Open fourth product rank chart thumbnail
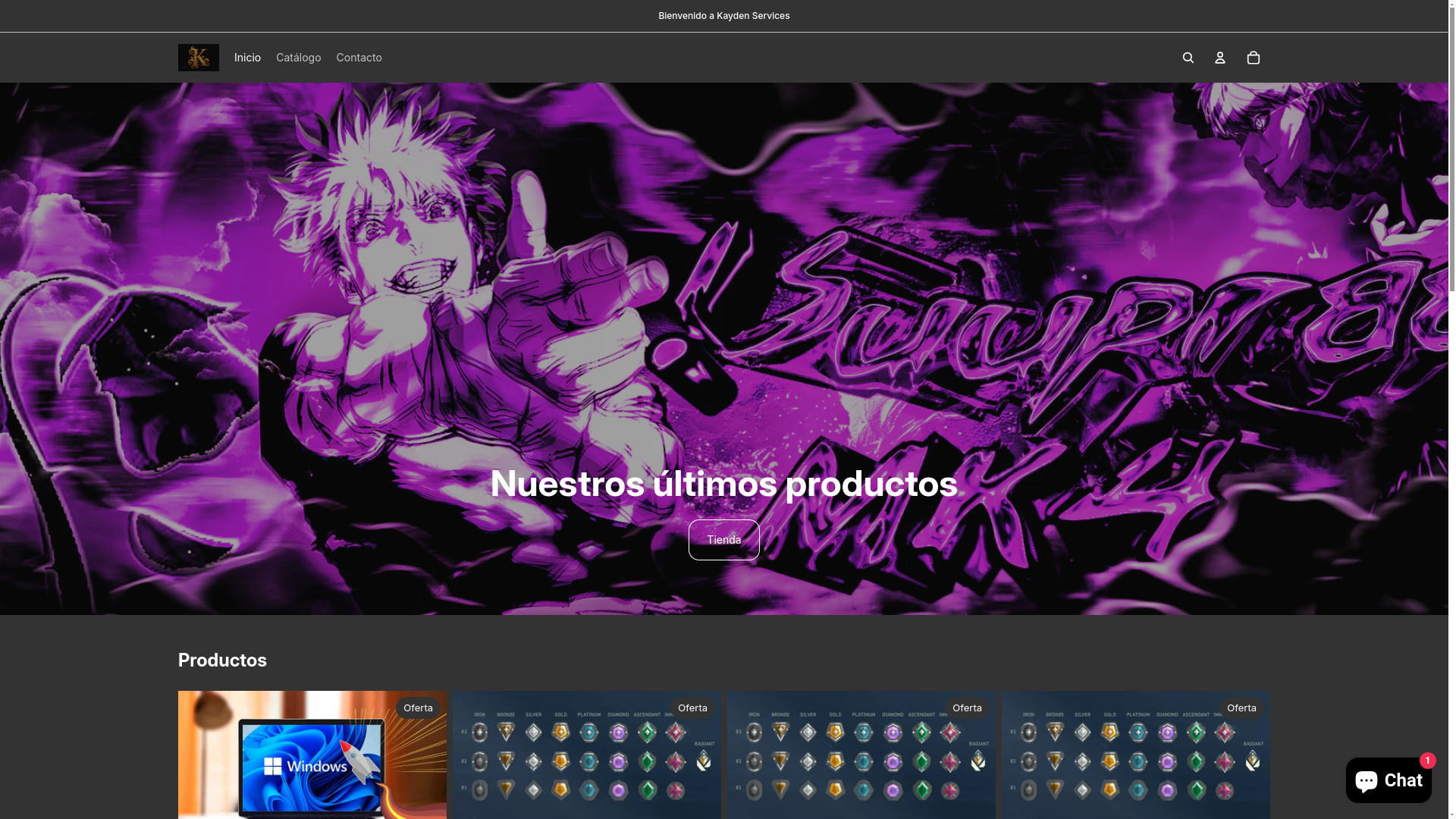The width and height of the screenshot is (1456, 819). pyautogui.click(x=1136, y=755)
